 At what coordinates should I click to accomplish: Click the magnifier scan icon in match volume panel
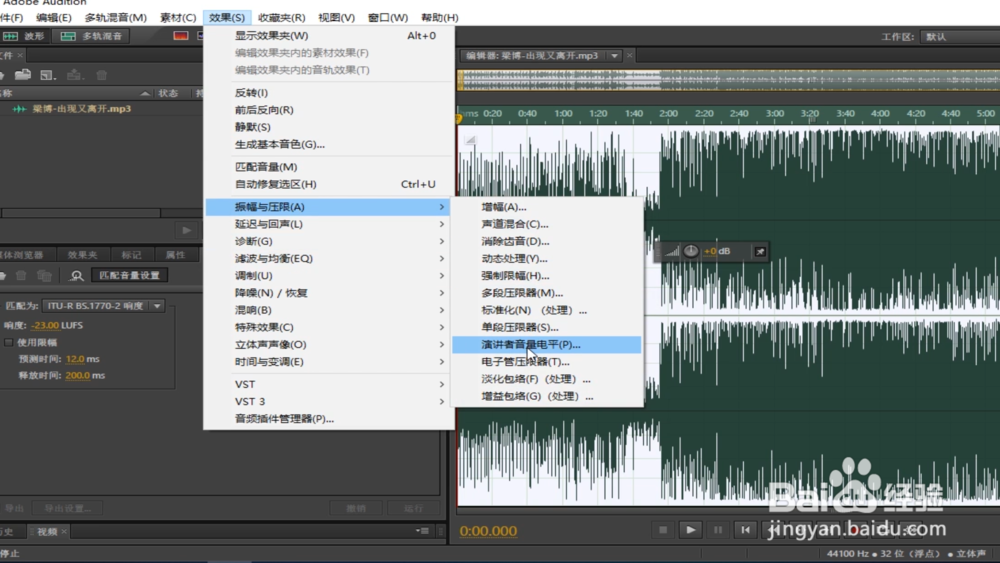[x=77, y=275]
